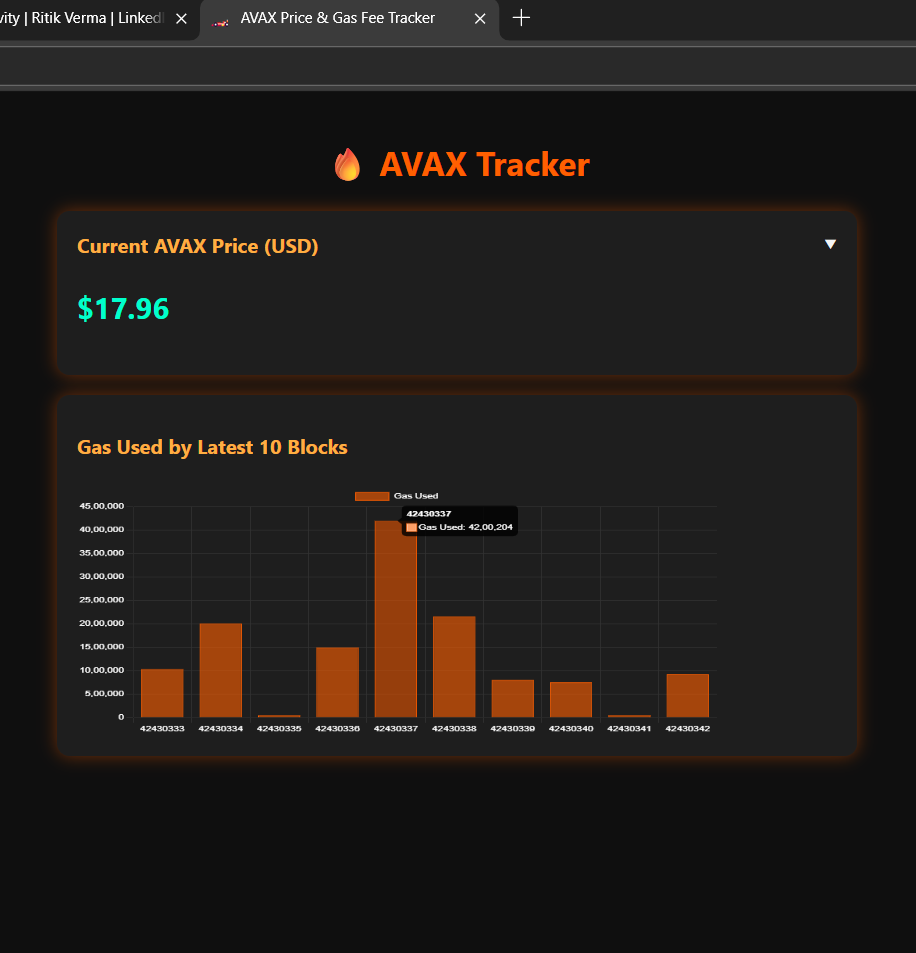Select the AVAX Price & Gas Fee Tracker tab

(338, 18)
